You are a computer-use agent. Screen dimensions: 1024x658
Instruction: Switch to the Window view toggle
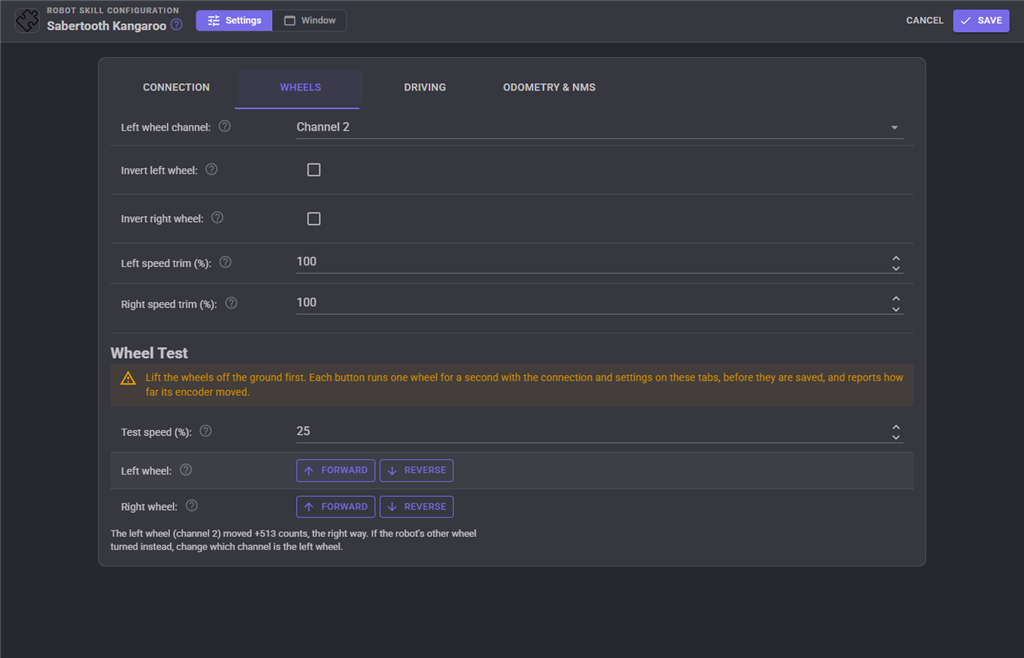point(310,21)
